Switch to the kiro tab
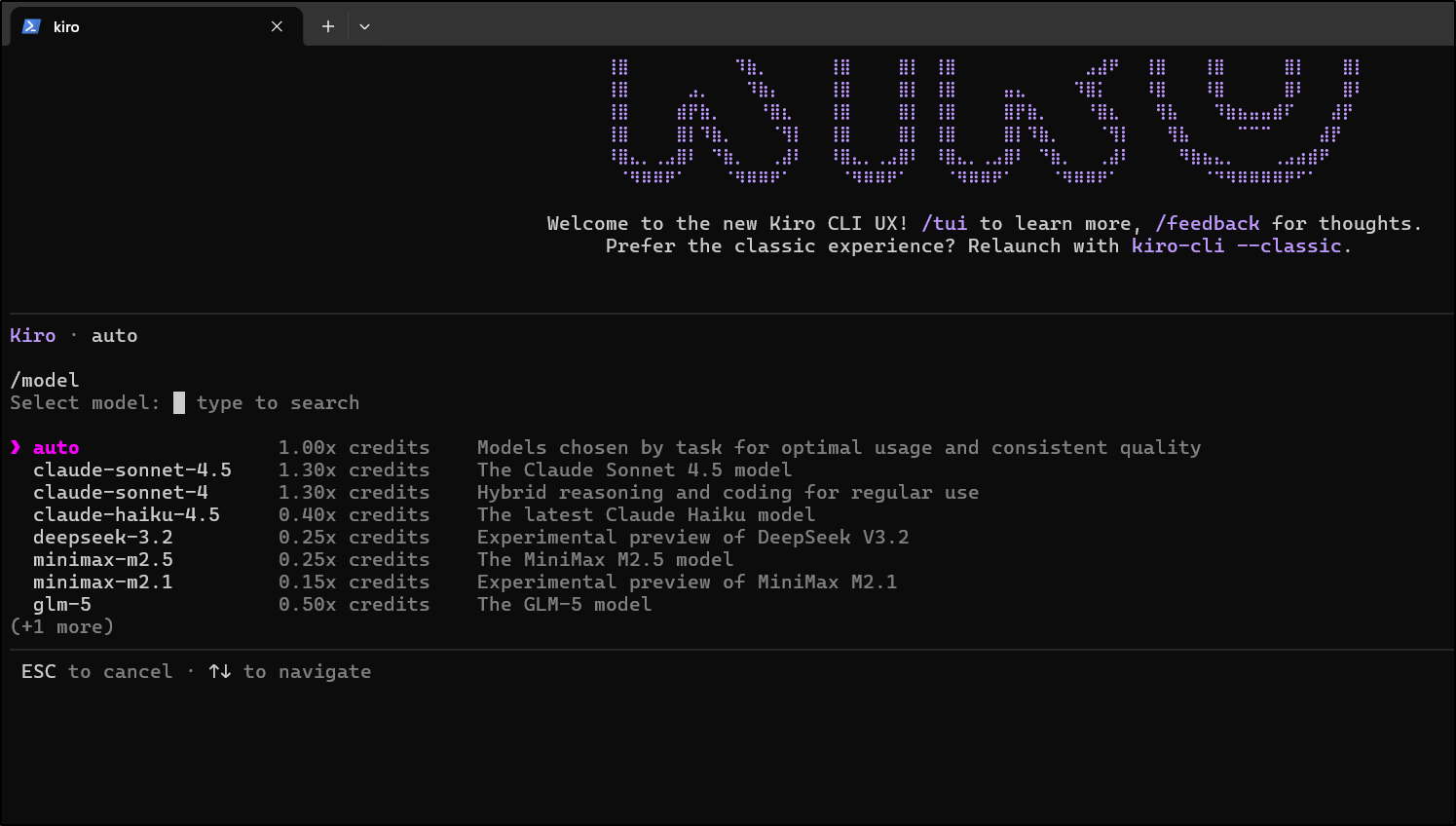This screenshot has width=1456, height=826. pyautogui.click(x=156, y=26)
